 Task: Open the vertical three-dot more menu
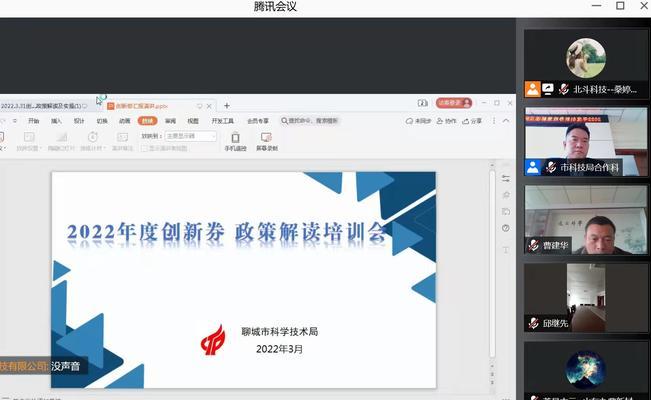(x=494, y=121)
